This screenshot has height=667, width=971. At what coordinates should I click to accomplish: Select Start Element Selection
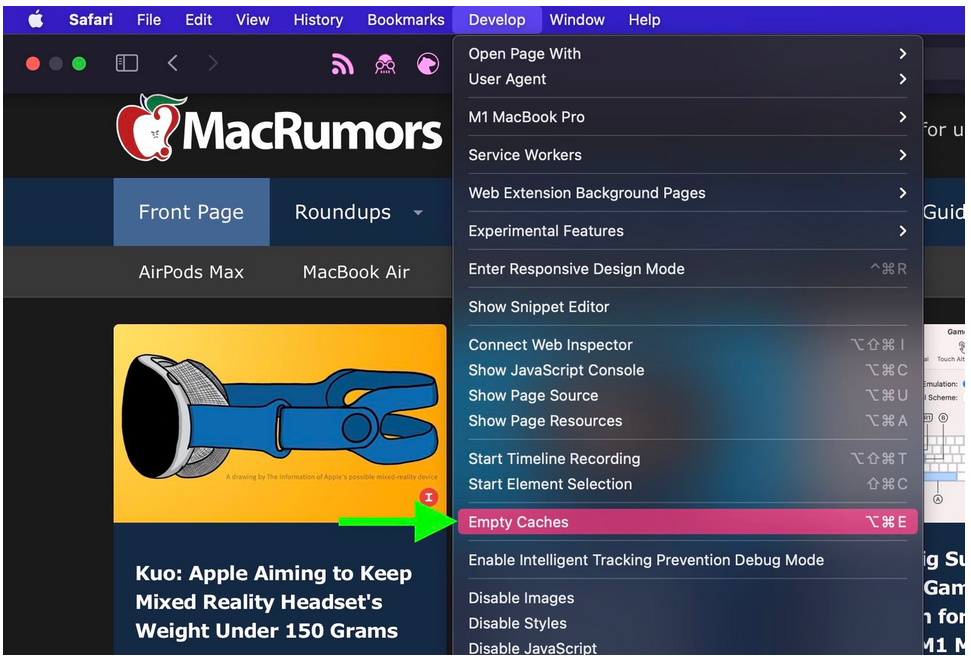[x=687, y=484]
